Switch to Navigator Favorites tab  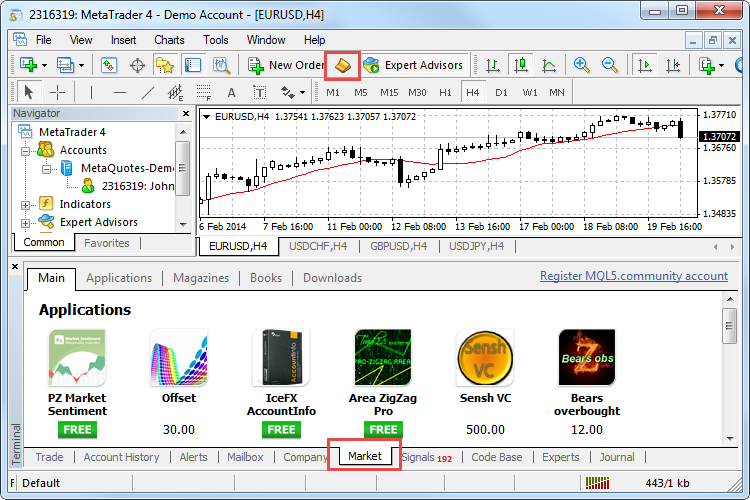tap(107, 243)
